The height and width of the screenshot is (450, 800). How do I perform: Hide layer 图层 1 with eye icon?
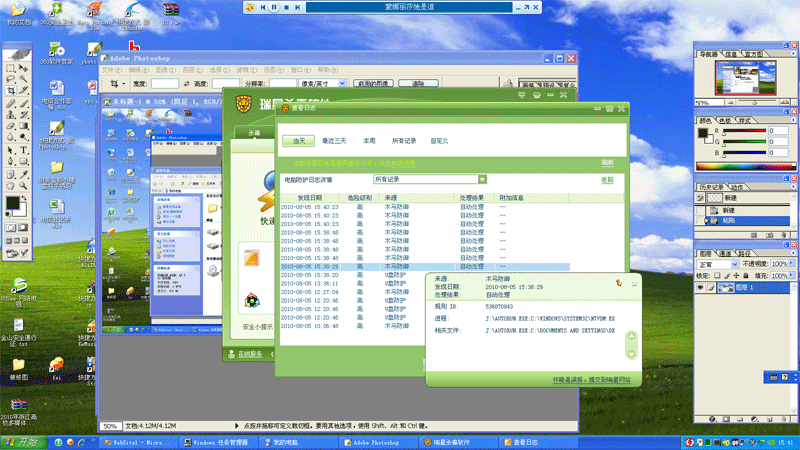coord(700,288)
